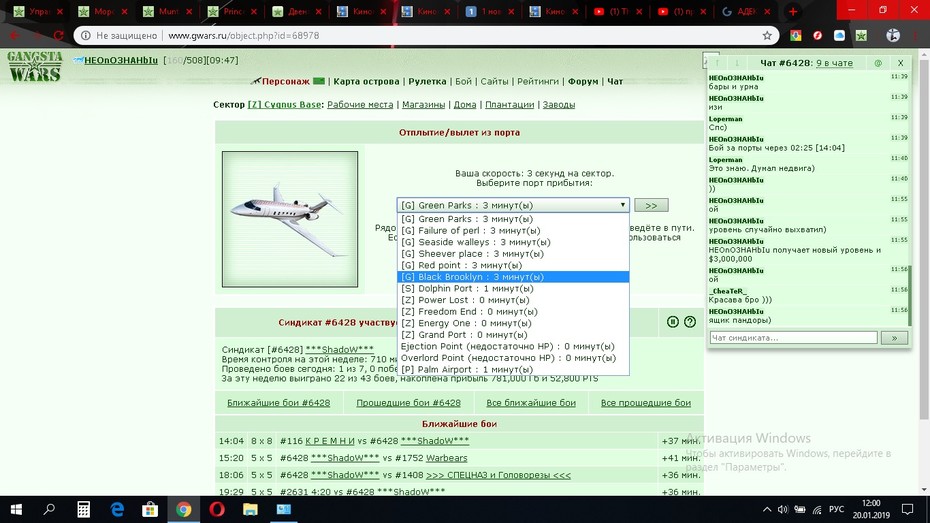
Task: Bookmark this page with the star icon
Action: click(767, 36)
